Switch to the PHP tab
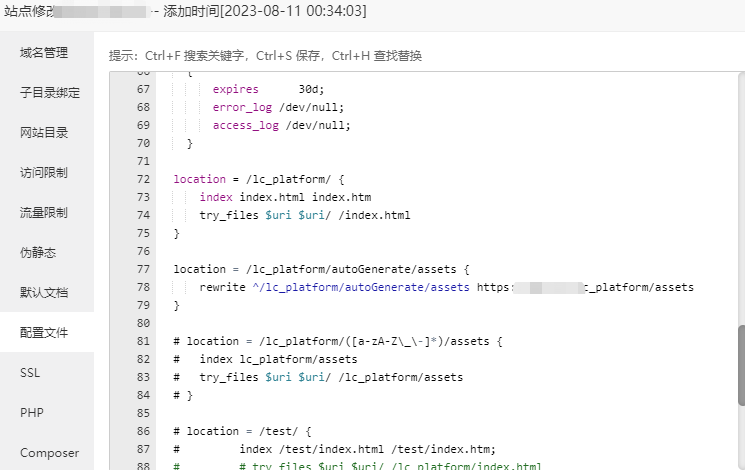 31,412
